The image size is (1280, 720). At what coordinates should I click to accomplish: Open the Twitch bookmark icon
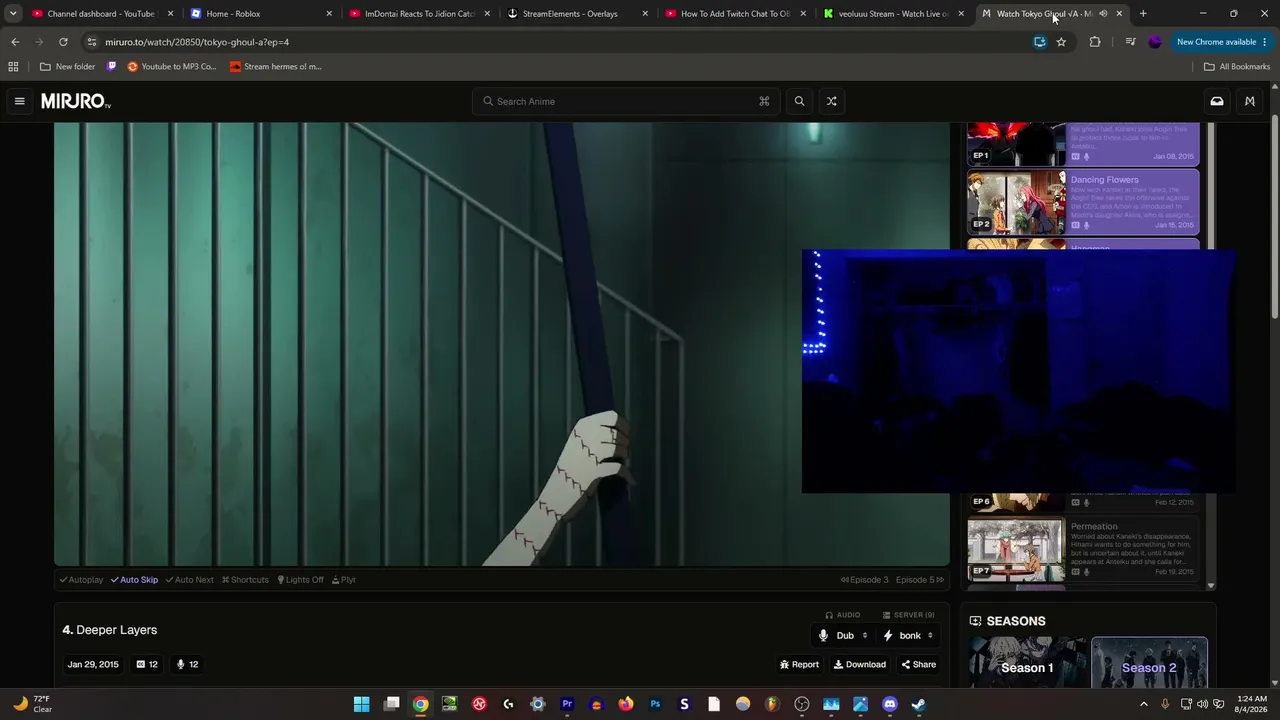[111, 67]
